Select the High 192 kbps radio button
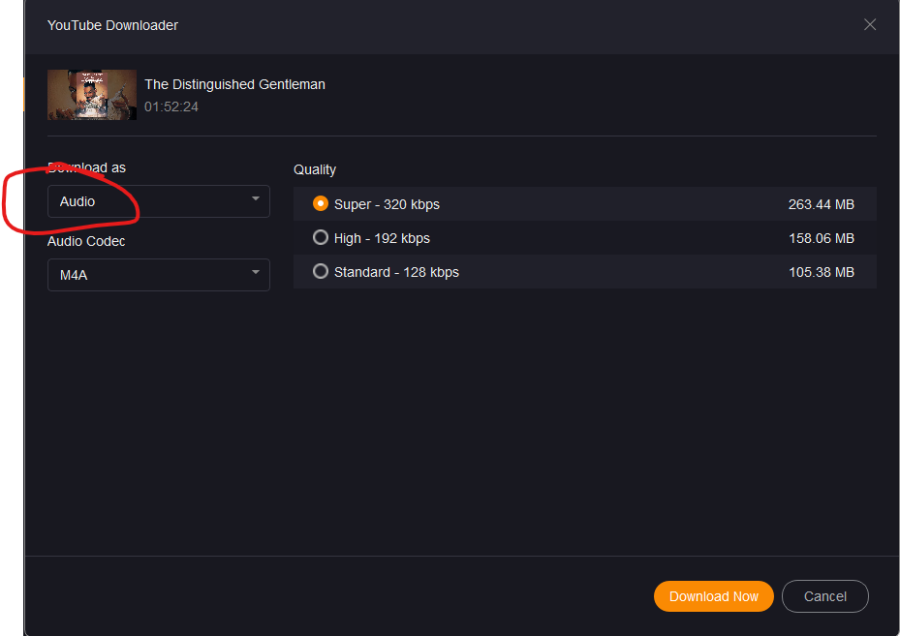This screenshot has width=900, height=636. tap(321, 238)
